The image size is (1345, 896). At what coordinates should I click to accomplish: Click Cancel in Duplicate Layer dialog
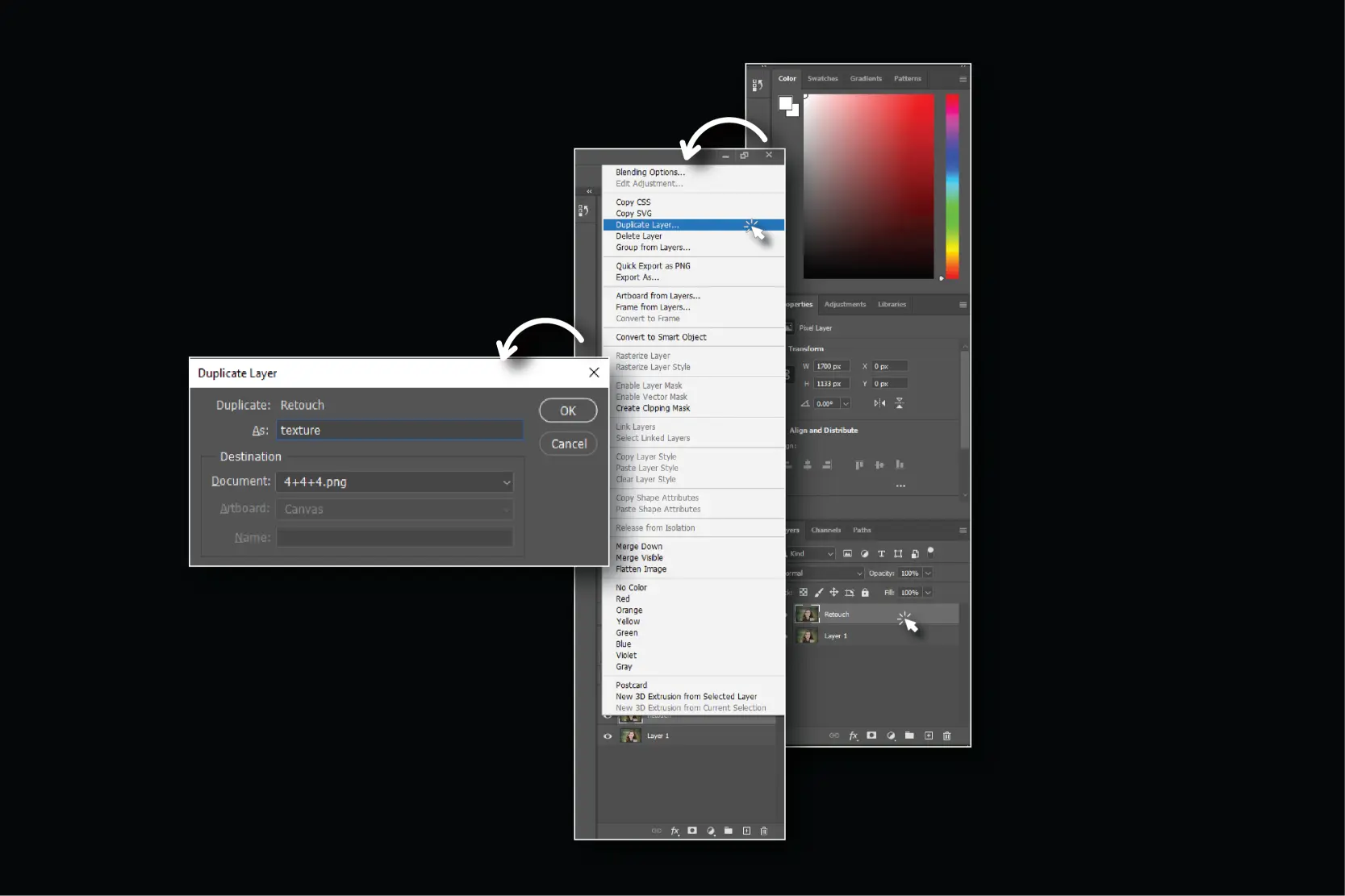click(x=568, y=444)
